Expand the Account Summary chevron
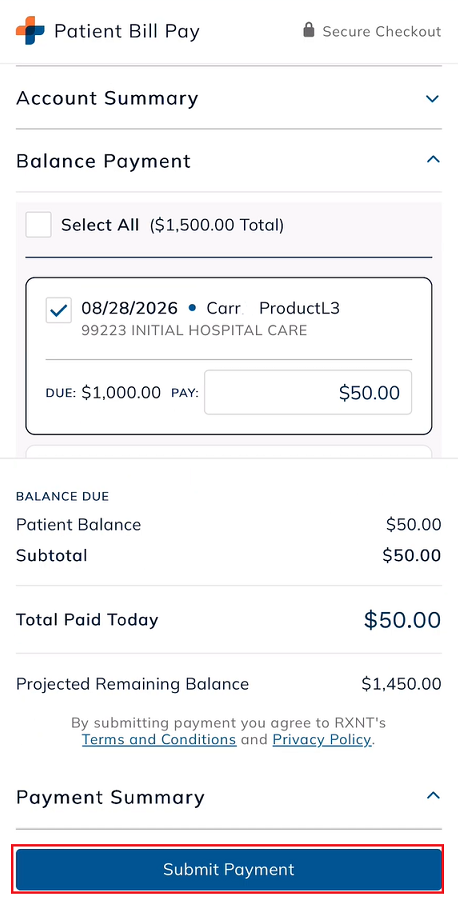 (x=432, y=98)
